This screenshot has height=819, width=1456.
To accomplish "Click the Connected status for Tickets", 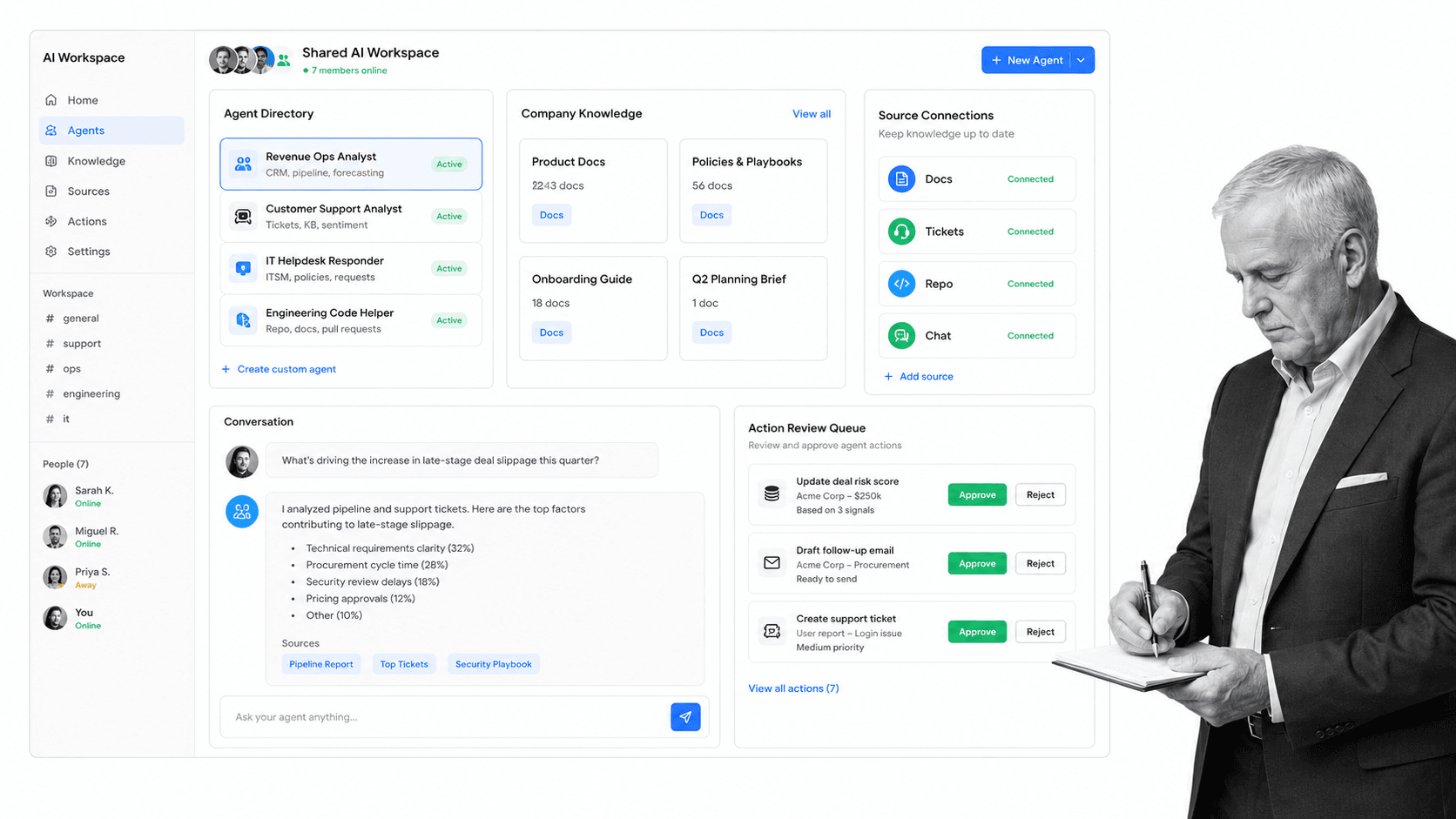I will pos(1030,232).
